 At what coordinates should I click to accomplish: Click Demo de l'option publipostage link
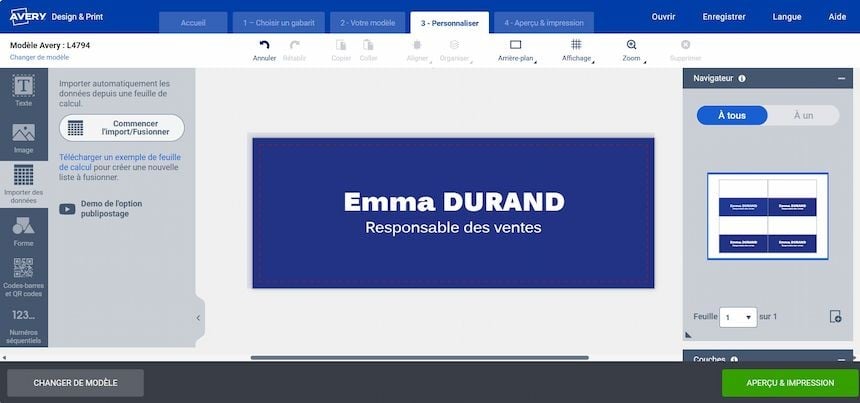(111, 209)
